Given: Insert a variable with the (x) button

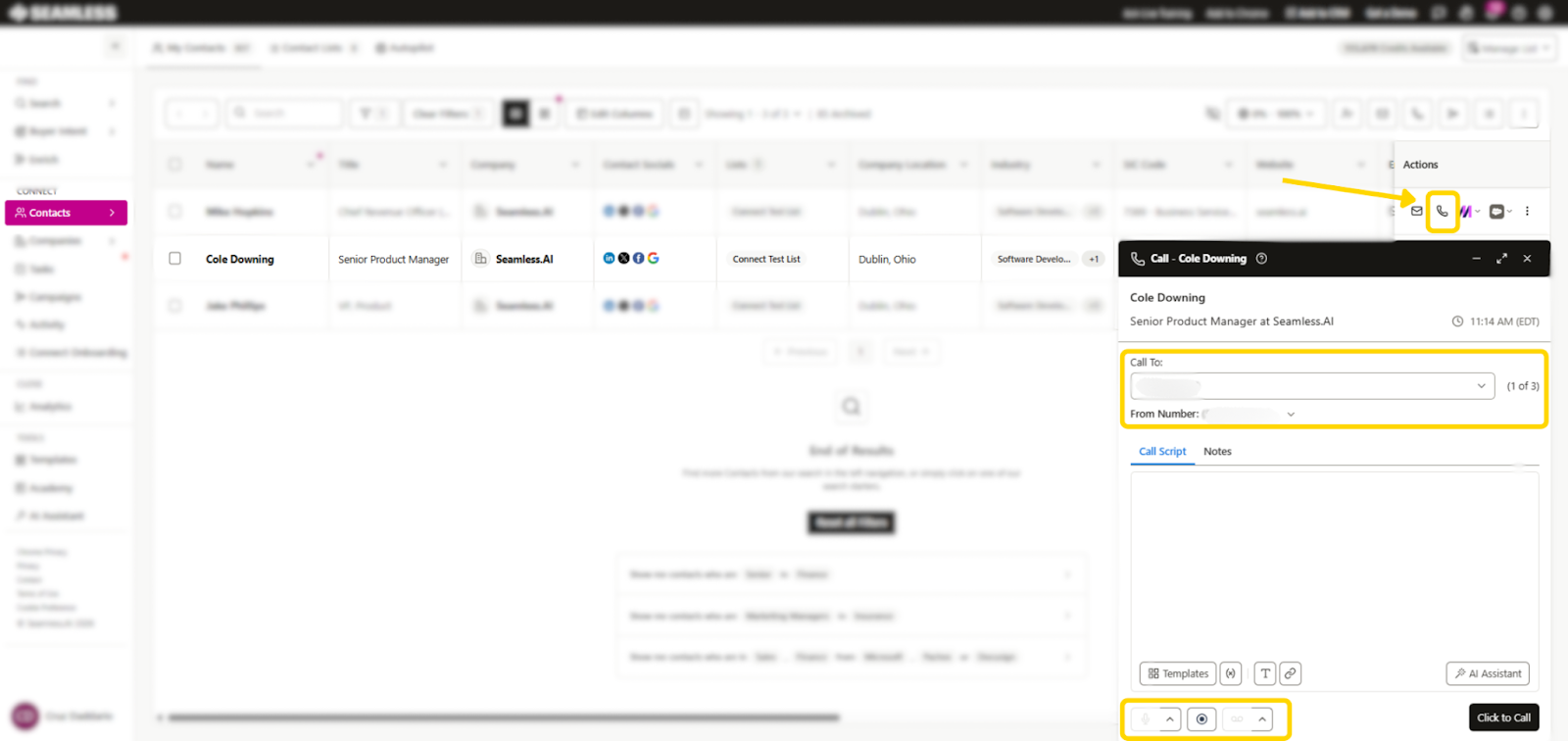Looking at the screenshot, I should [1231, 673].
